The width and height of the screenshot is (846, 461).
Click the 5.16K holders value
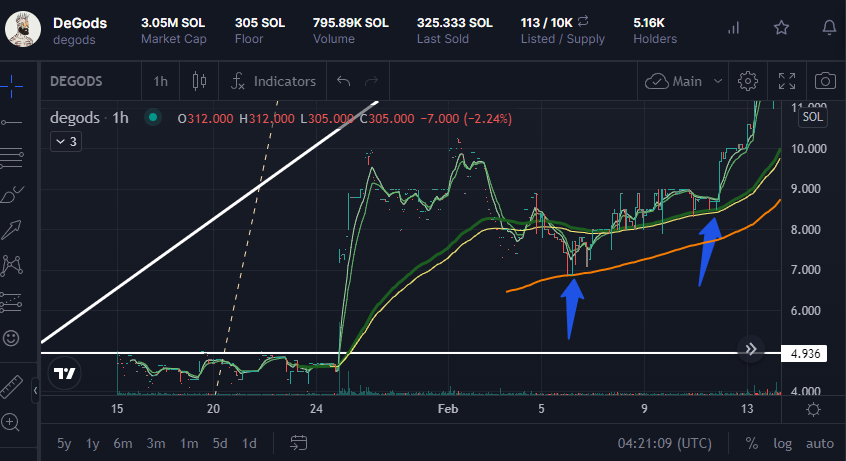click(x=649, y=23)
